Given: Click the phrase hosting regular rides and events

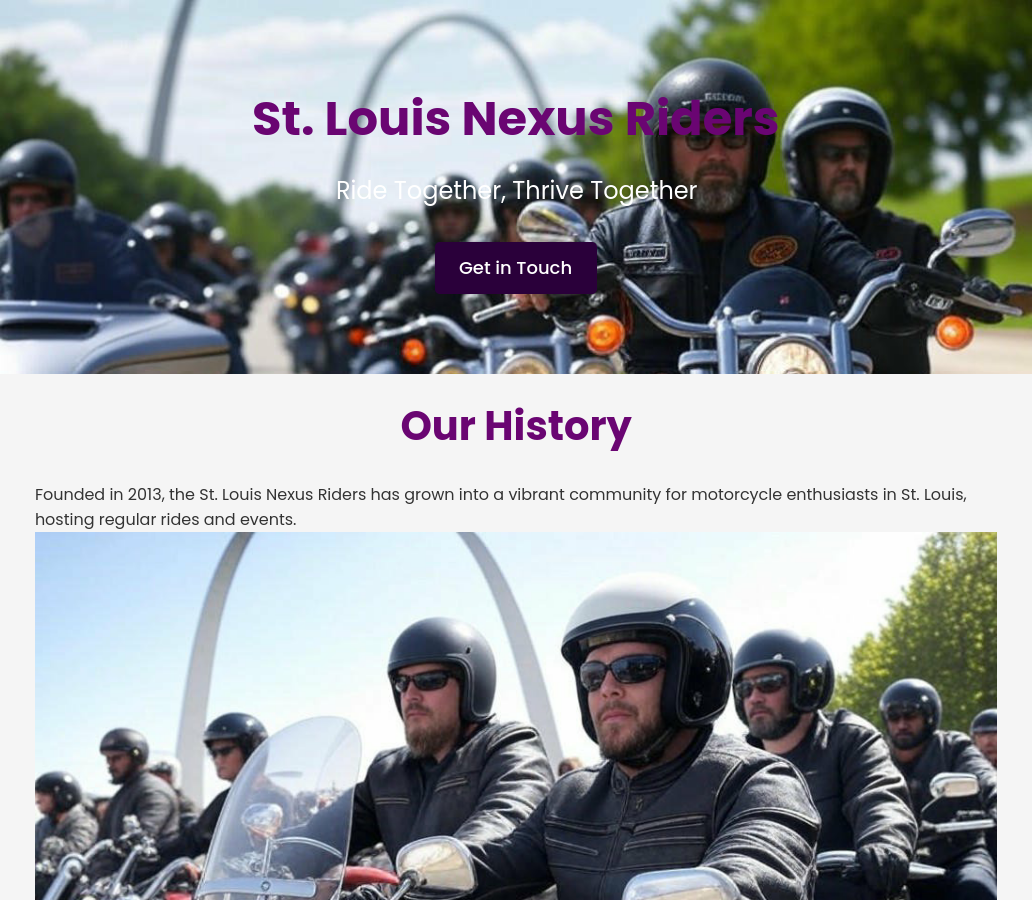Looking at the screenshot, I should pyautogui.click(x=166, y=519).
